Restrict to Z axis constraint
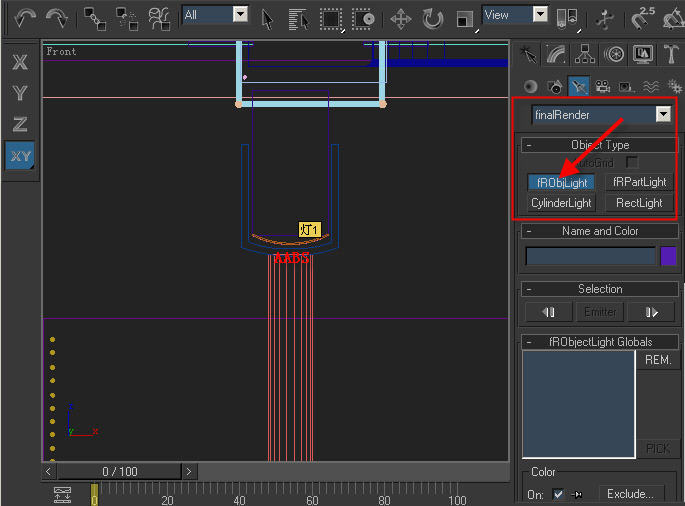 (20, 124)
